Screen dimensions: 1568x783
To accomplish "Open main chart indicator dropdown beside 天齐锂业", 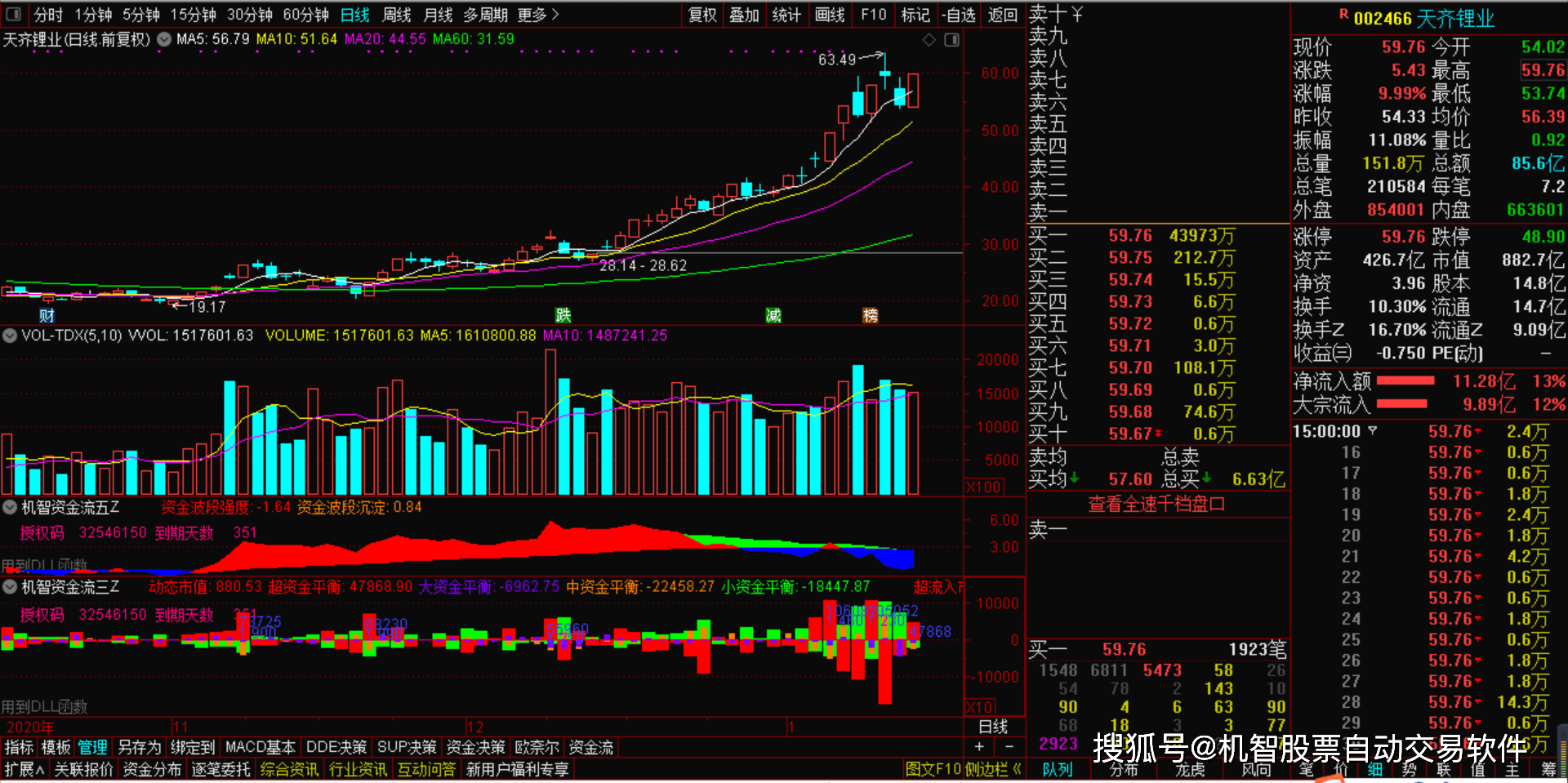I will pyautogui.click(x=164, y=39).
